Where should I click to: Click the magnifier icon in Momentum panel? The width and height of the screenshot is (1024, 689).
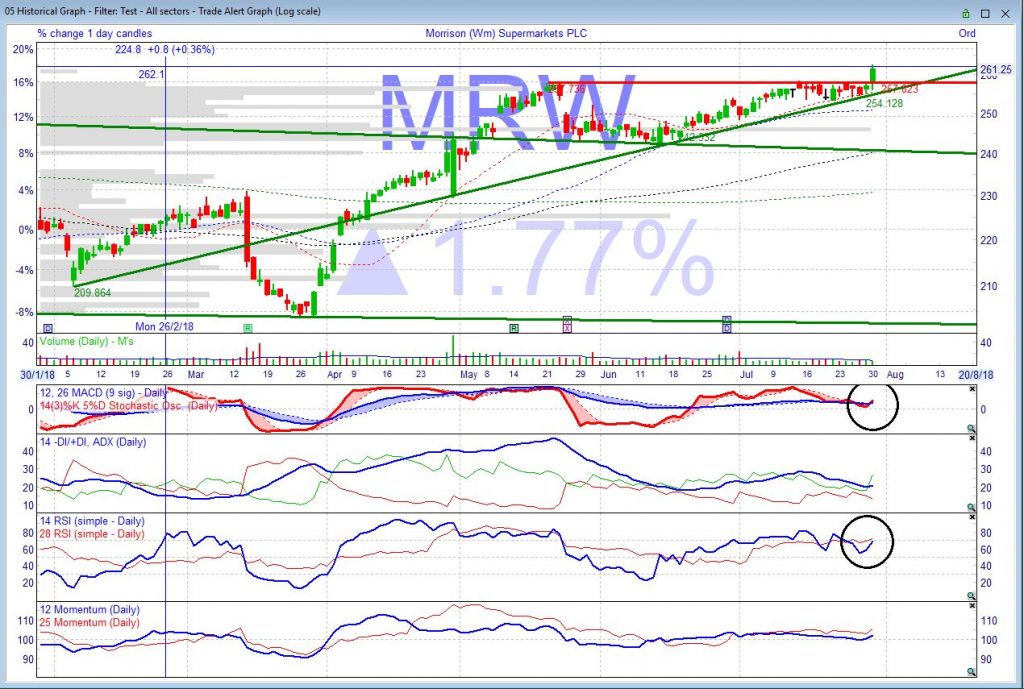(x=971, y=671)
